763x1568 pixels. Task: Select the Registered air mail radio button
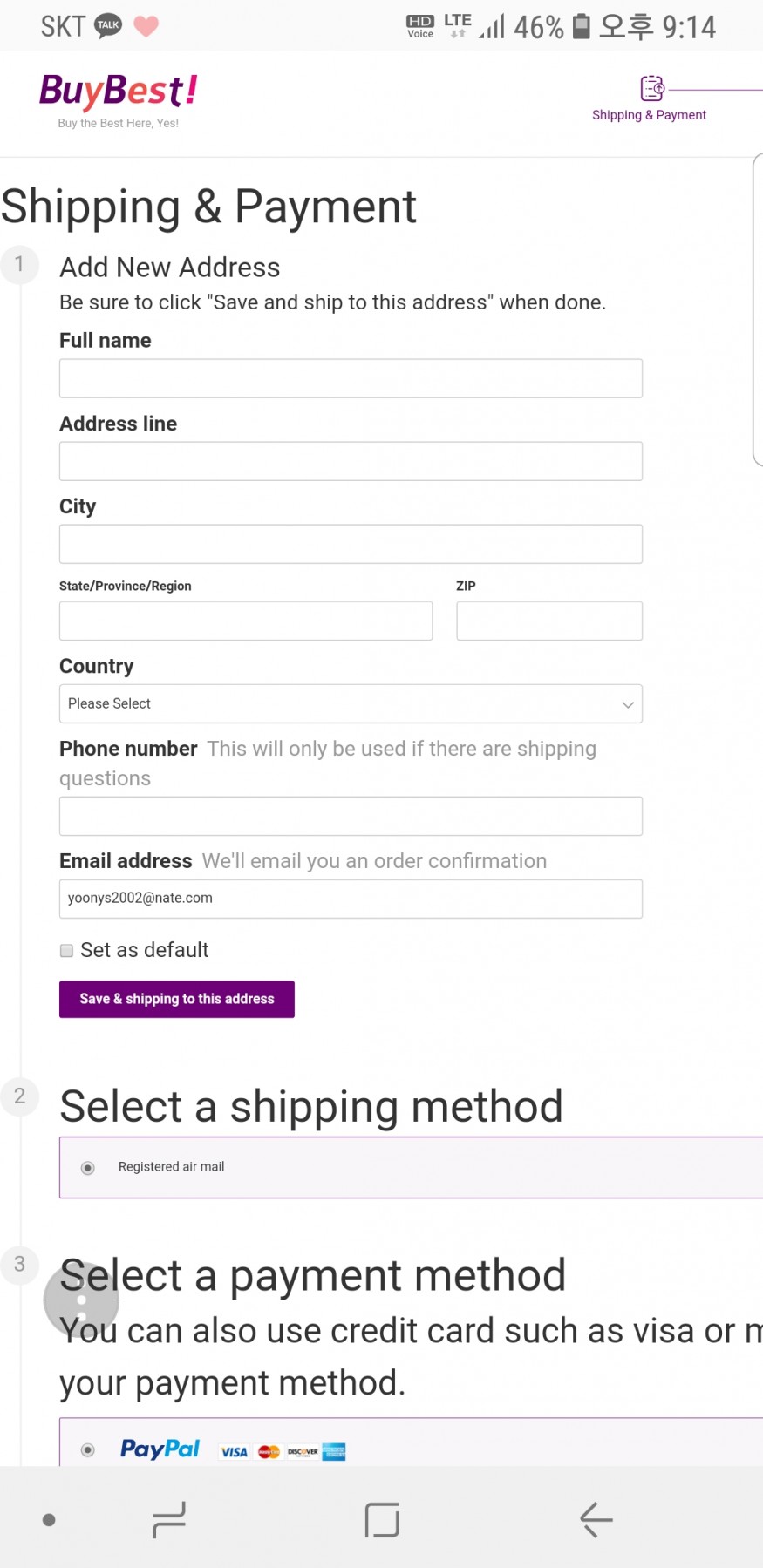(88, 1168)
